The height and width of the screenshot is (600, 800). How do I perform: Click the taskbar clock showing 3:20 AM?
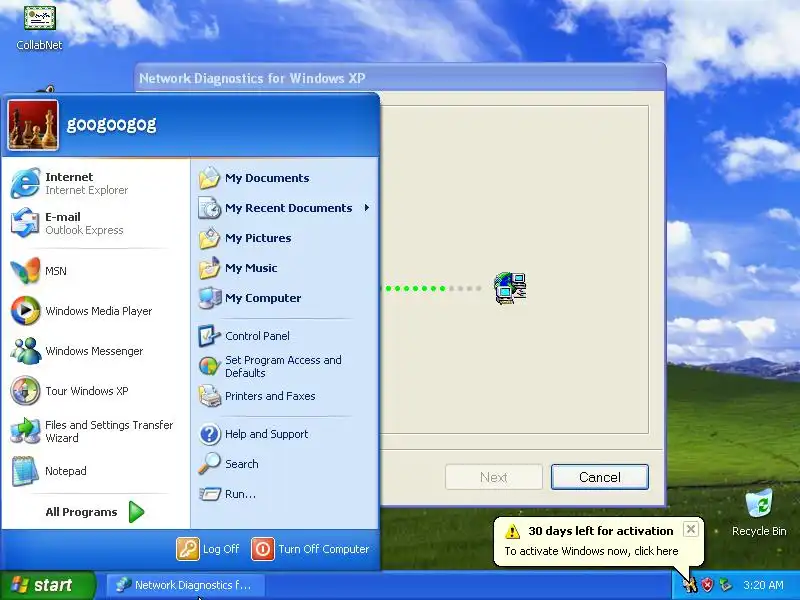(763, 585)
